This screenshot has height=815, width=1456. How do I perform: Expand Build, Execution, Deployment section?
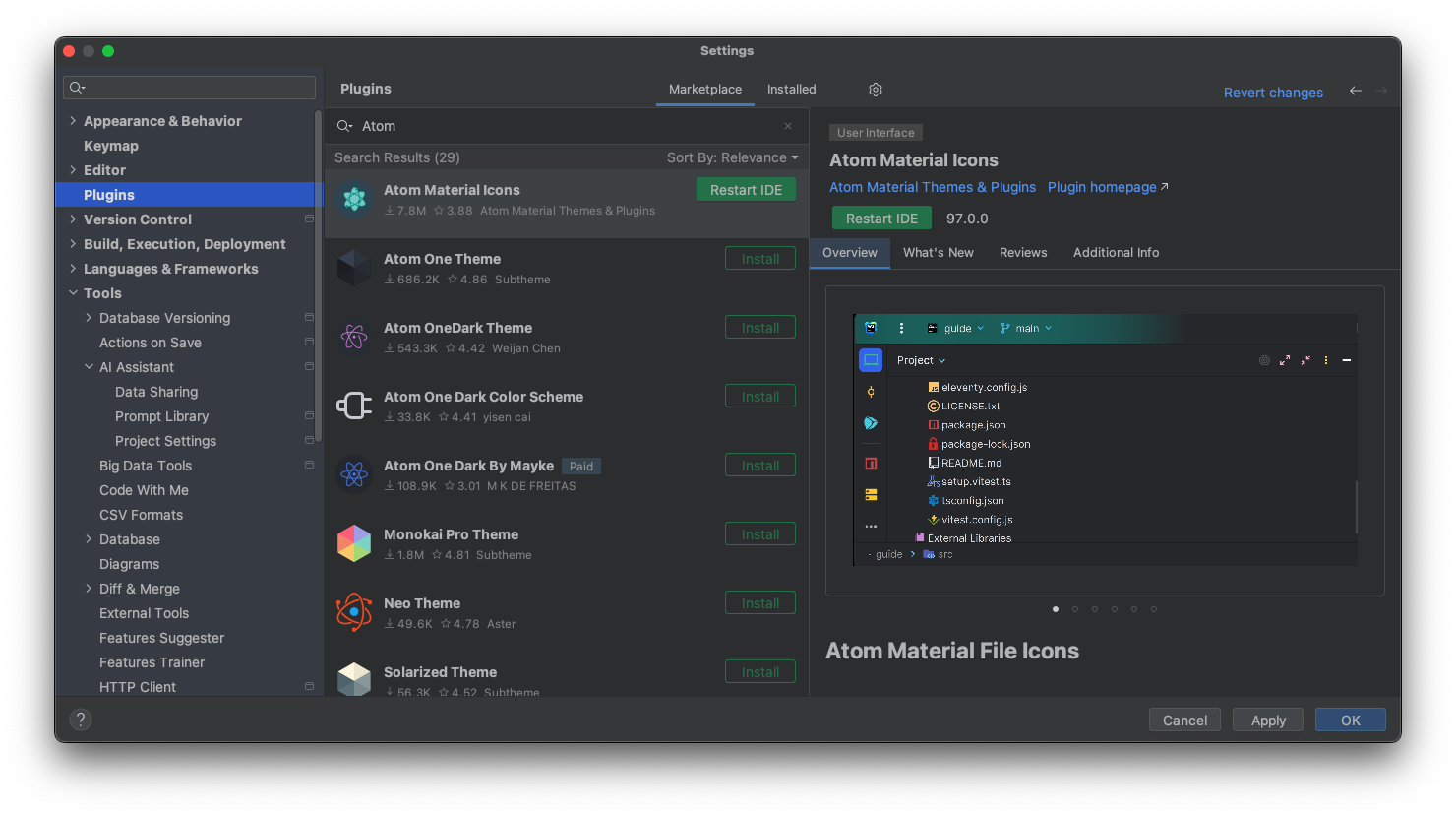coord(73,244)
